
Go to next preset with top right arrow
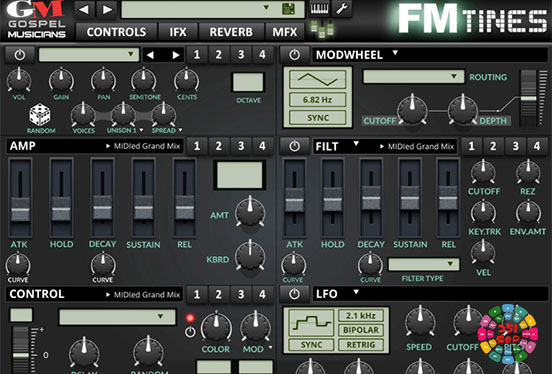[107, 9]
